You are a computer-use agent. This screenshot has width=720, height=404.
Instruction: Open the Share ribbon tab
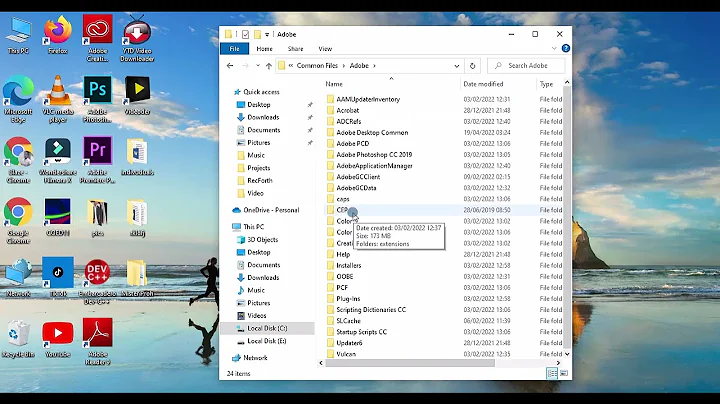pos(295,48)
